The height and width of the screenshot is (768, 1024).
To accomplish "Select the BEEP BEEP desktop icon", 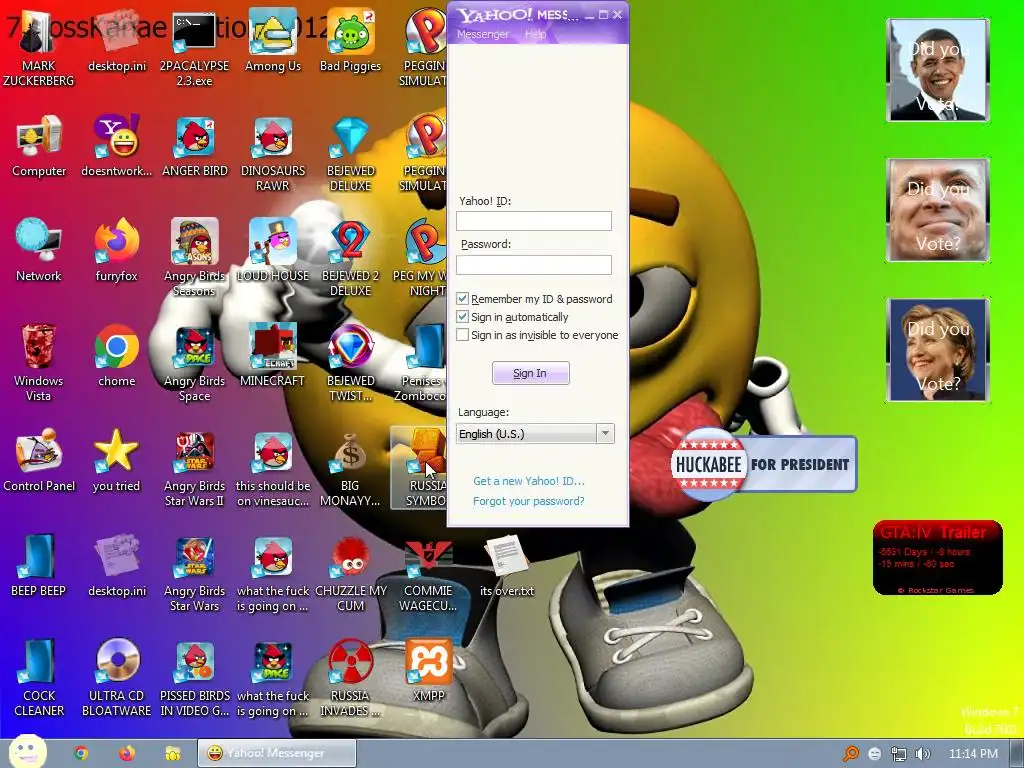I will (x=39, y=567).
